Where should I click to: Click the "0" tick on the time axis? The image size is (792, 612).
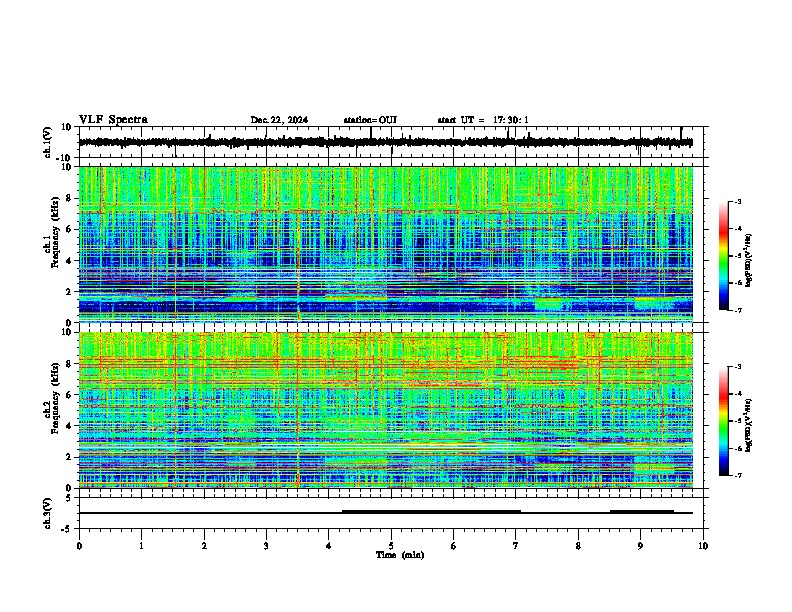tap(79, 546)
